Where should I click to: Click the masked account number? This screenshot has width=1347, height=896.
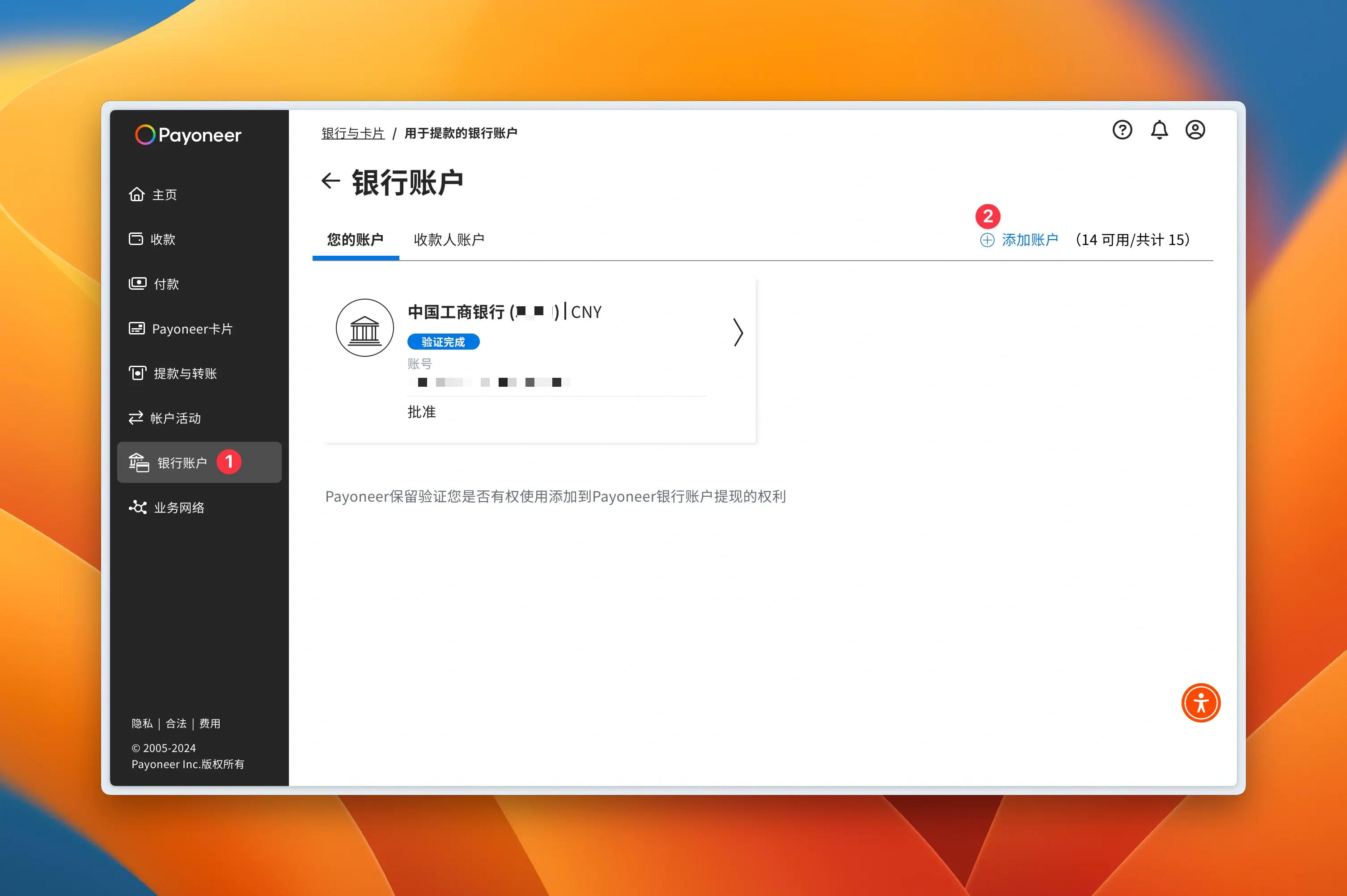click(x=489, y=382)
